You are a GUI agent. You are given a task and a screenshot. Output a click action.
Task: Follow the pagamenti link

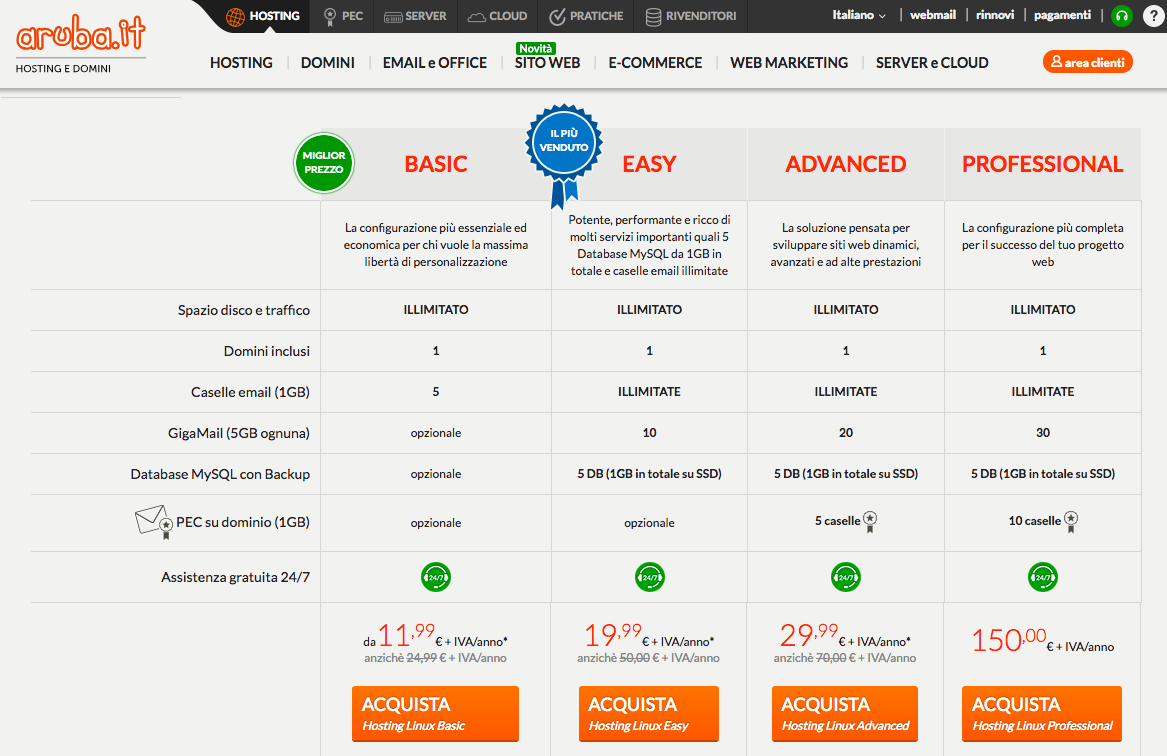coord(1062,15)
